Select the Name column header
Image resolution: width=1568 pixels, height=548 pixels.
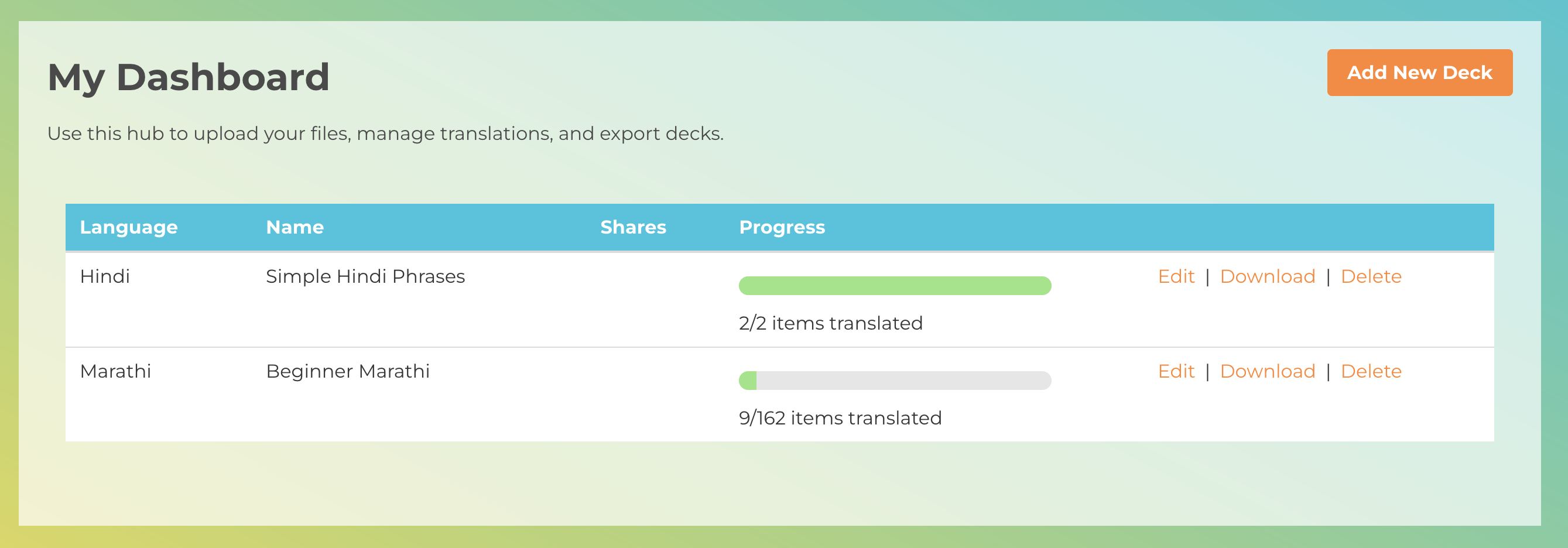[x=295, y=227]
